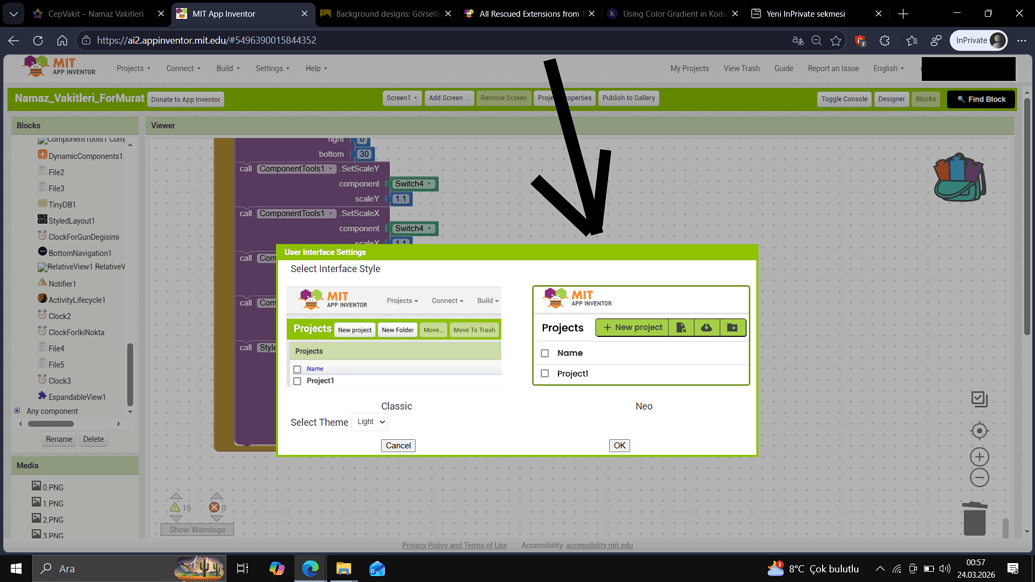Image resolution: width=1035 pixels, height=582 pixels.
Task: Open the Switch4 dropdown on SetScaleY block
Action: click(413, 184)
